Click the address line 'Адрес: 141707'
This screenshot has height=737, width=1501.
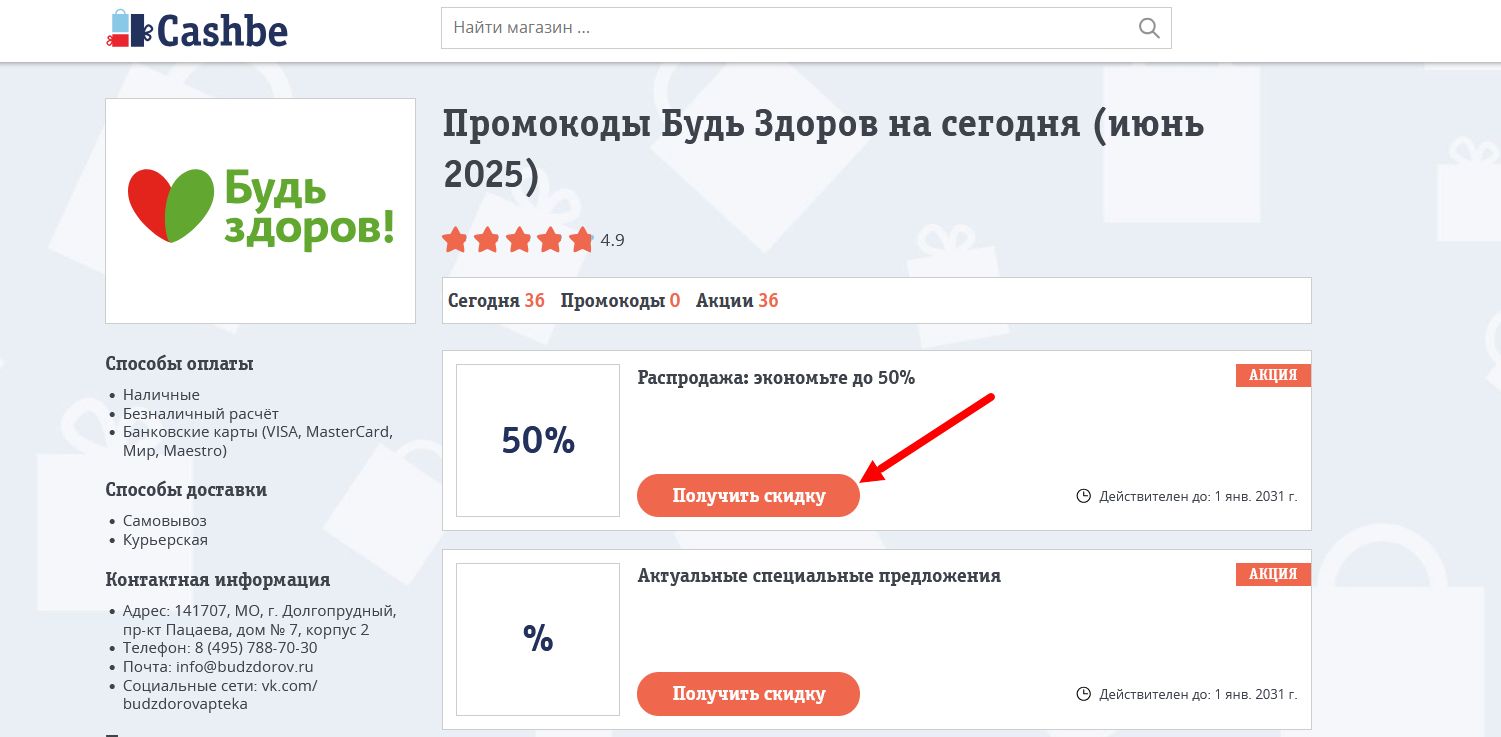(x=260, y=620)
